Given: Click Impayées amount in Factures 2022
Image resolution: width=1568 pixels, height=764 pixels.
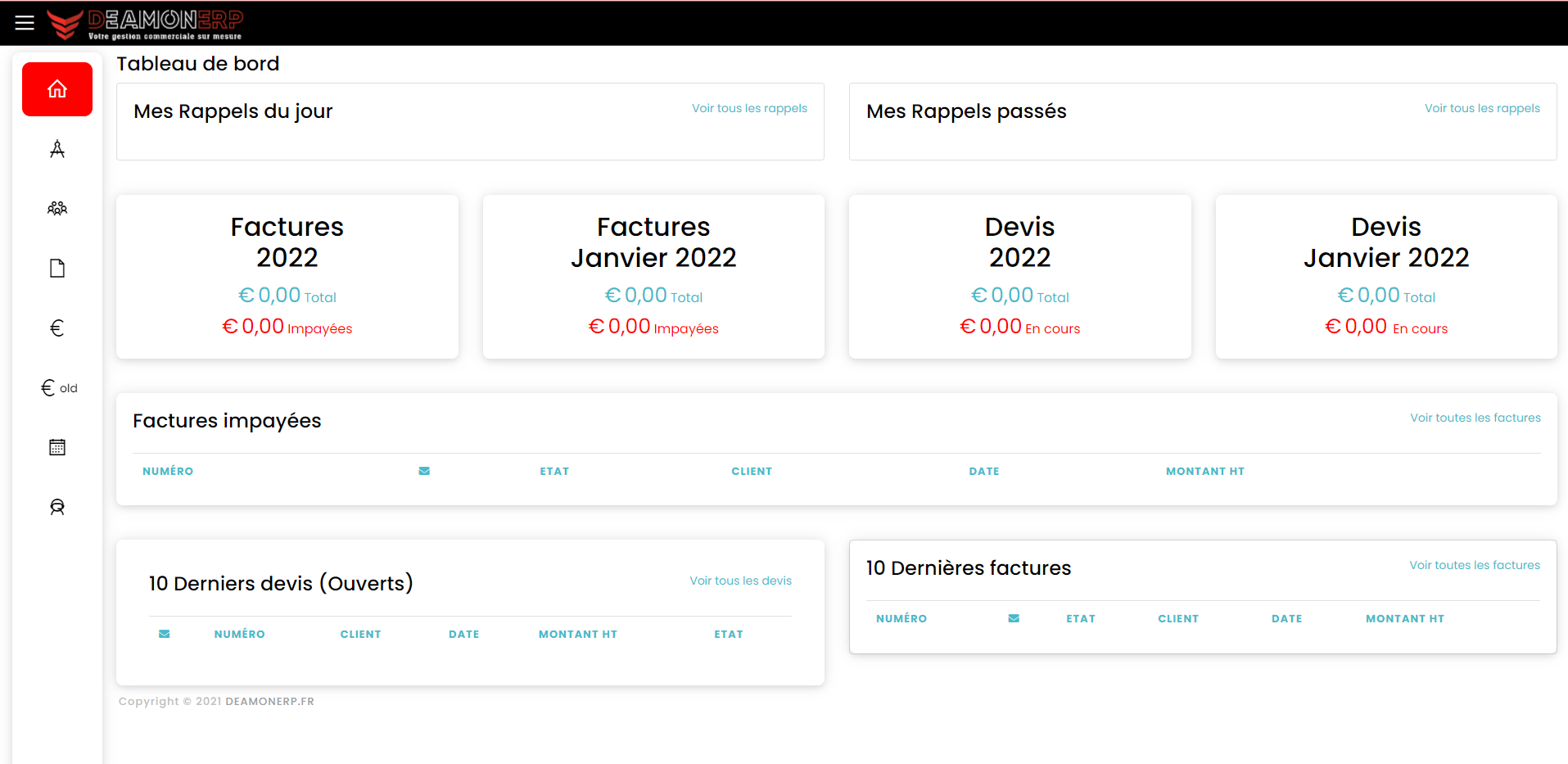Looking at the screenshot, I should 287,327.
